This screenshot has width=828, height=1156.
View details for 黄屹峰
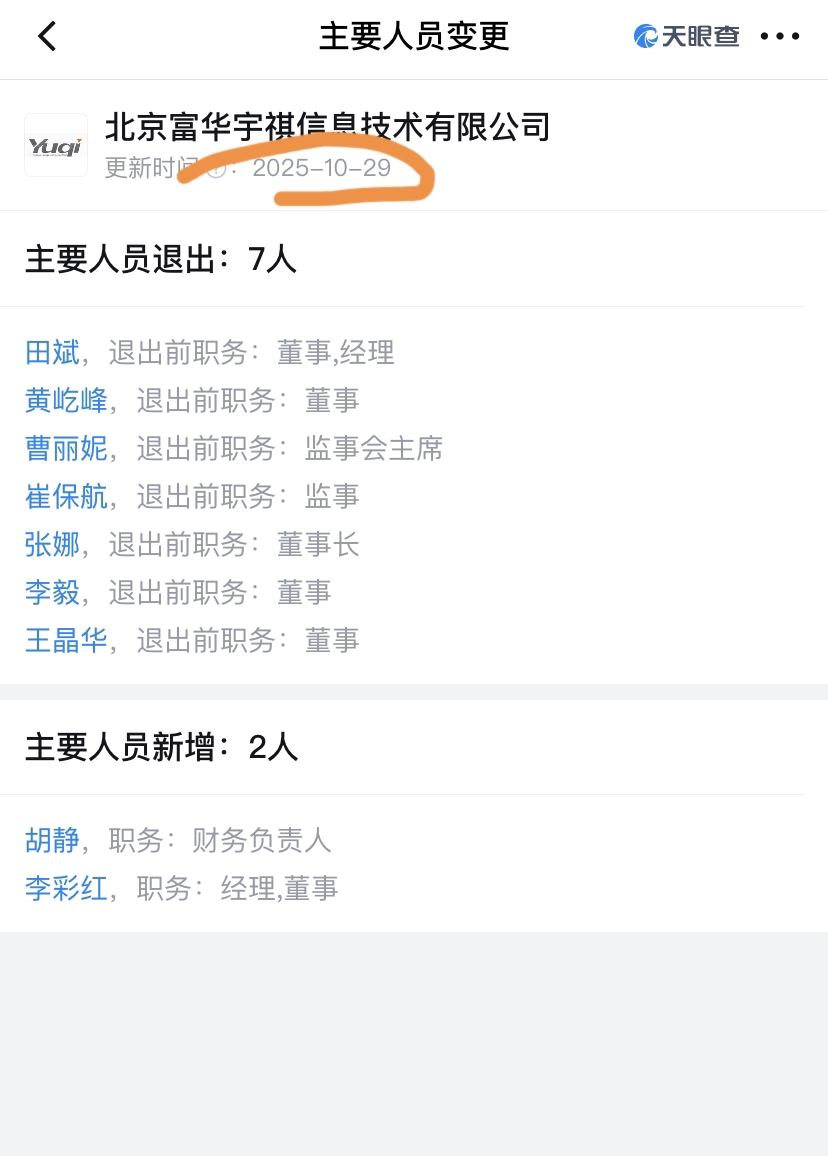(x=66, y=400)
